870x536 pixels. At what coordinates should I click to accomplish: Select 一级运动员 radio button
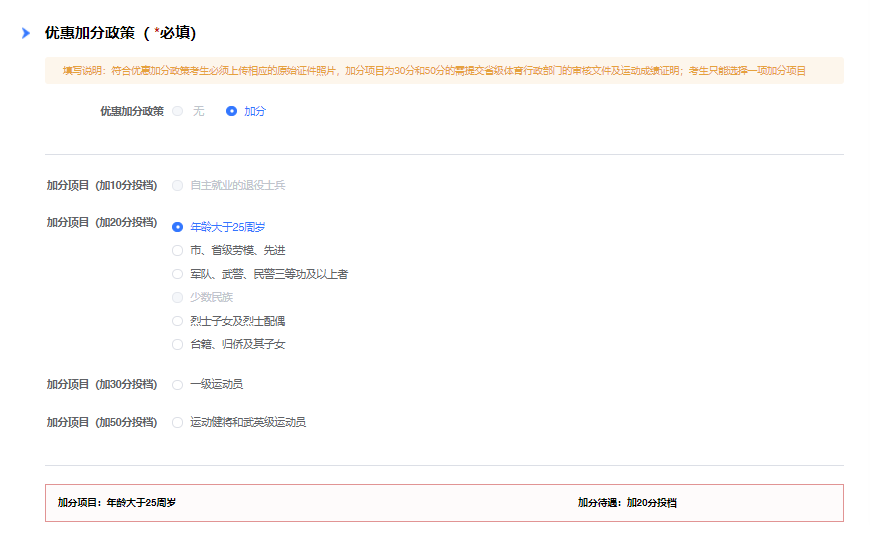click(178, 384)
